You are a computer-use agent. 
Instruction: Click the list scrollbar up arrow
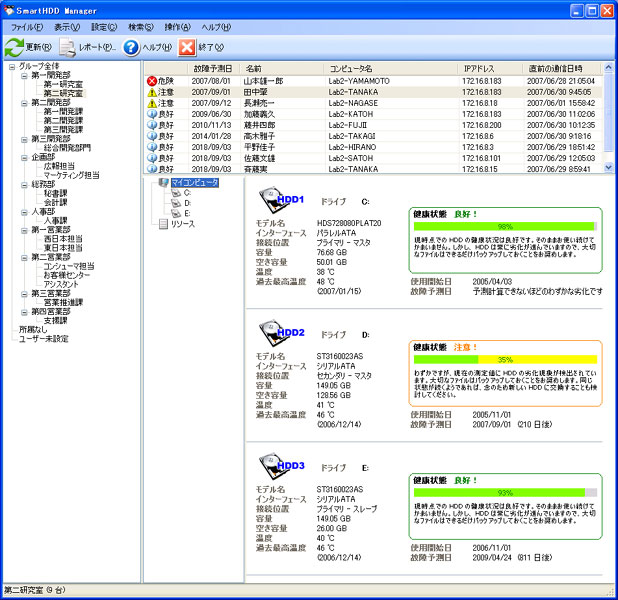pos(609,67)
